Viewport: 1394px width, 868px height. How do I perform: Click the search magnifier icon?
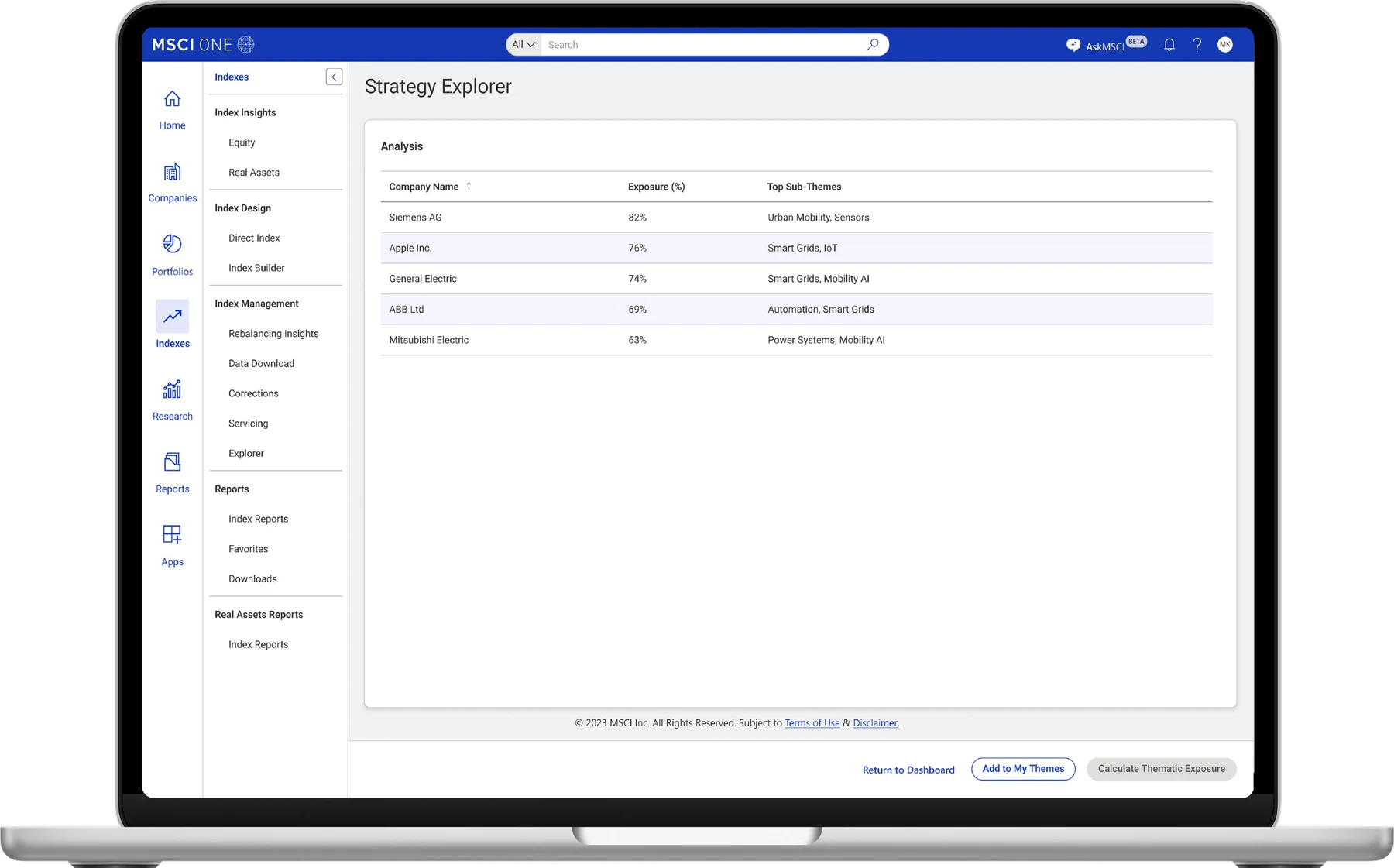(x=873, y=44)
